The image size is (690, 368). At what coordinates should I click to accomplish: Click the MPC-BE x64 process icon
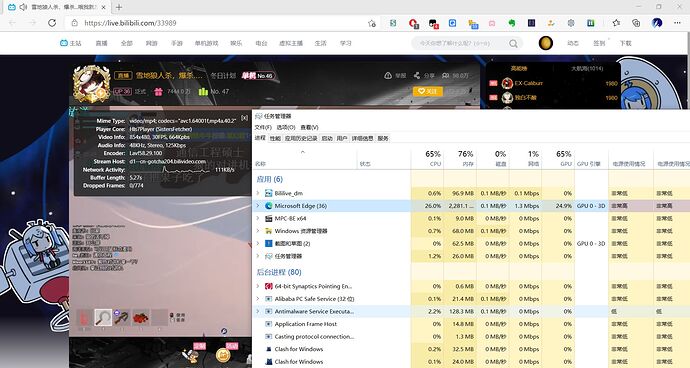[x=268, y=218]
